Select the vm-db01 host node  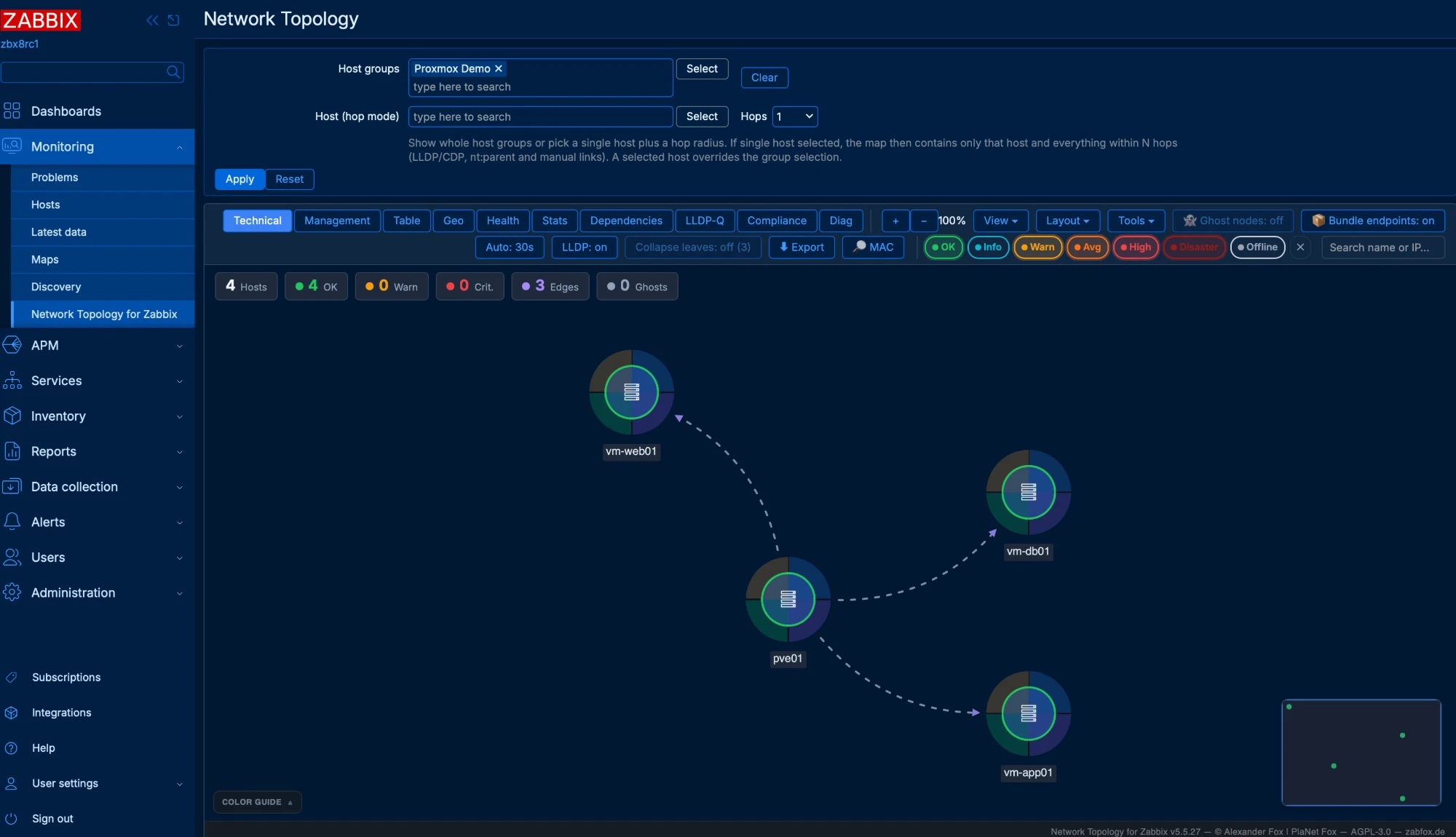1028,493
